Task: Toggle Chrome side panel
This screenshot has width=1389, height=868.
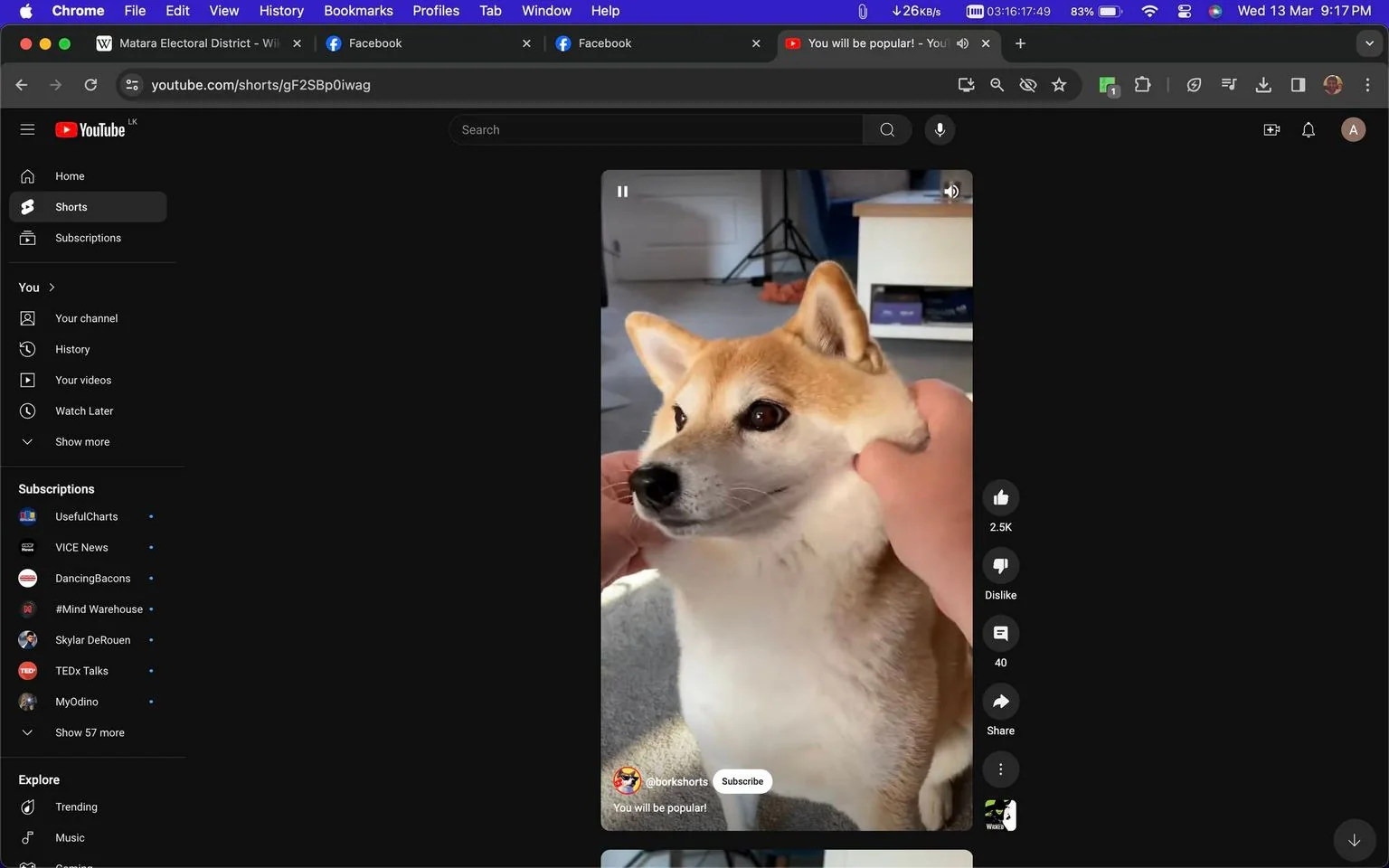Action: (x=1298, y=85)
